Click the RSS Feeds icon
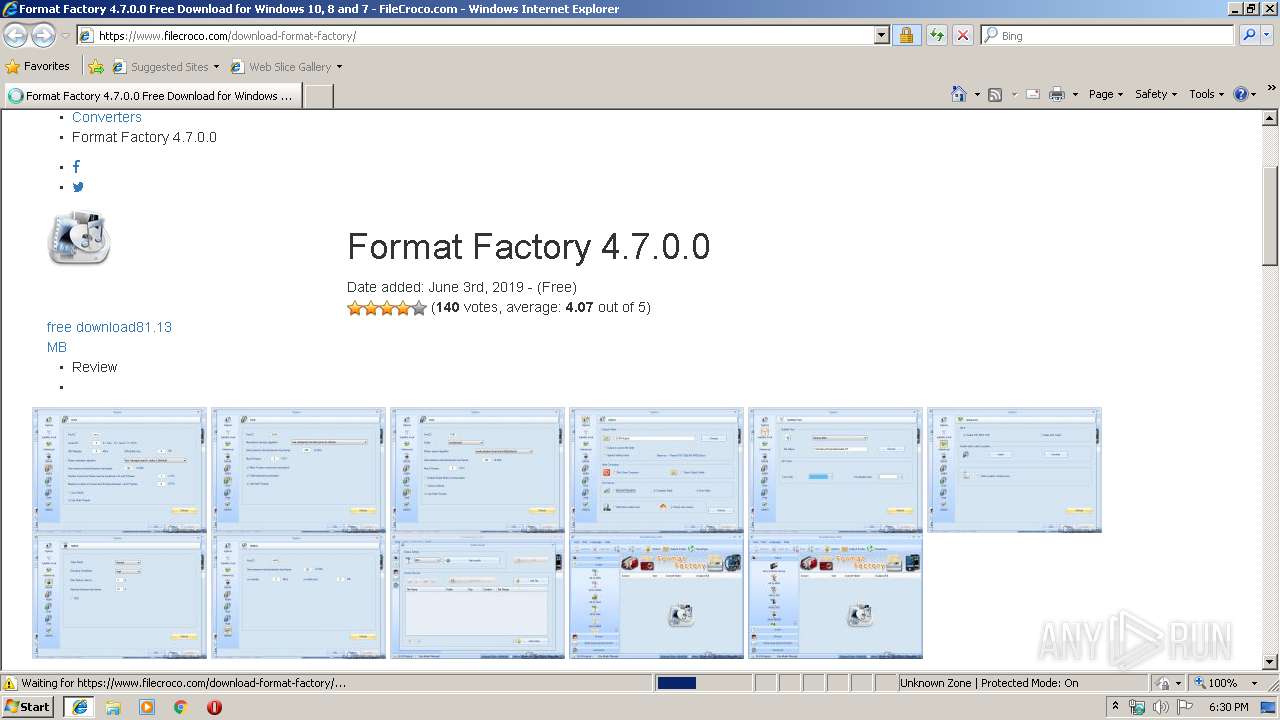This screenshot has height=720, width=1280. [995, 94]
